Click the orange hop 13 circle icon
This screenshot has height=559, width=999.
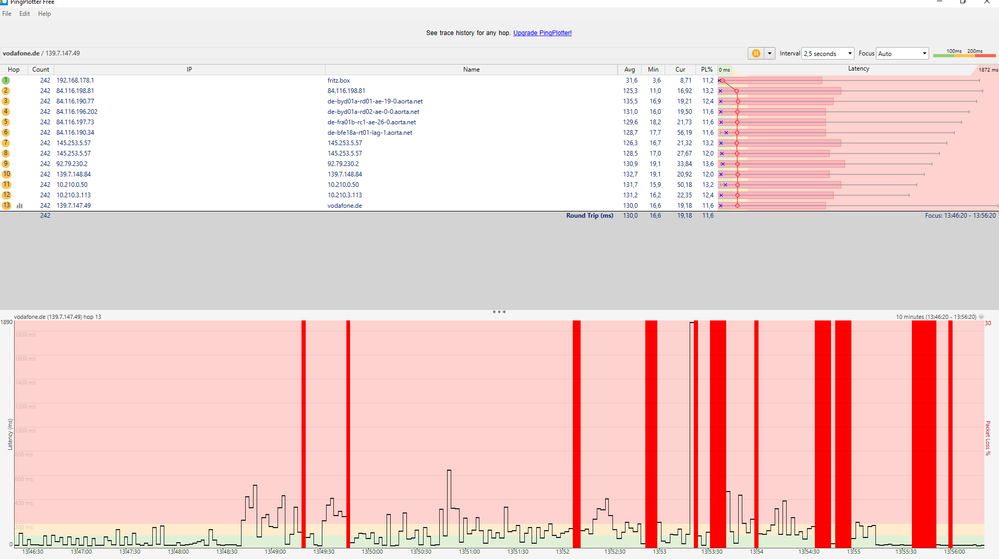[x=6, y=205]
